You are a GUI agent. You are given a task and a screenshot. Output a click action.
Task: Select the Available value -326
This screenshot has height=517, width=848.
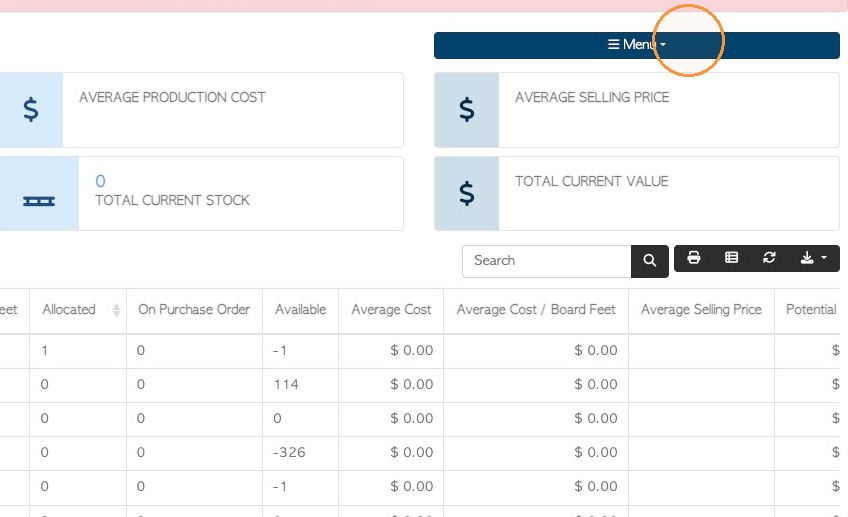coord(289,453)
